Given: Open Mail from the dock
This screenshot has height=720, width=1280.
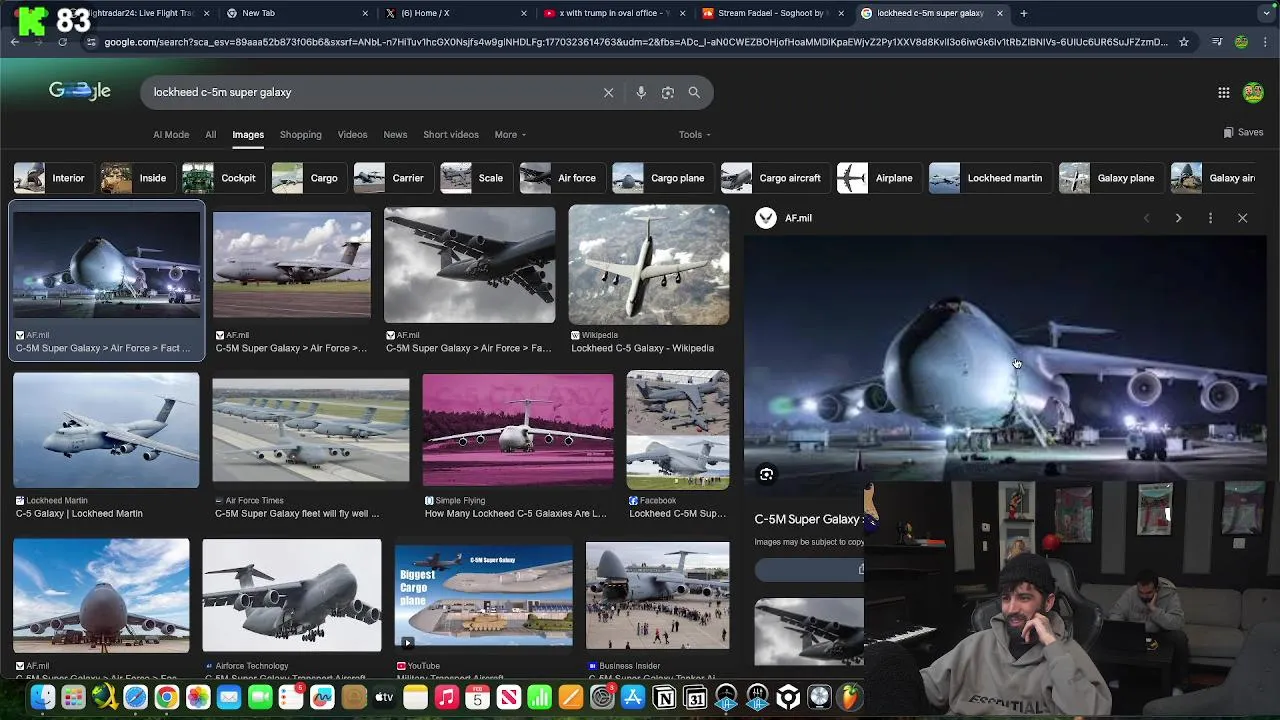Looking at the screenshot, I should [x=229, y=697].
